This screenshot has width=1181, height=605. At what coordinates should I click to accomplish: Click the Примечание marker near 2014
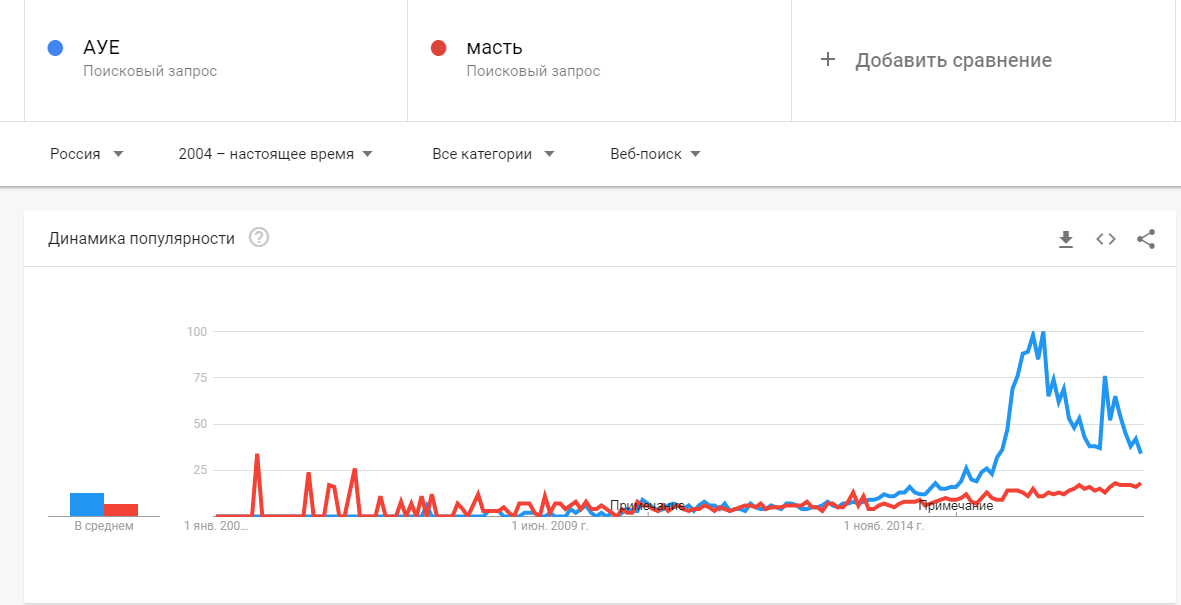click(x=956, y=506)
